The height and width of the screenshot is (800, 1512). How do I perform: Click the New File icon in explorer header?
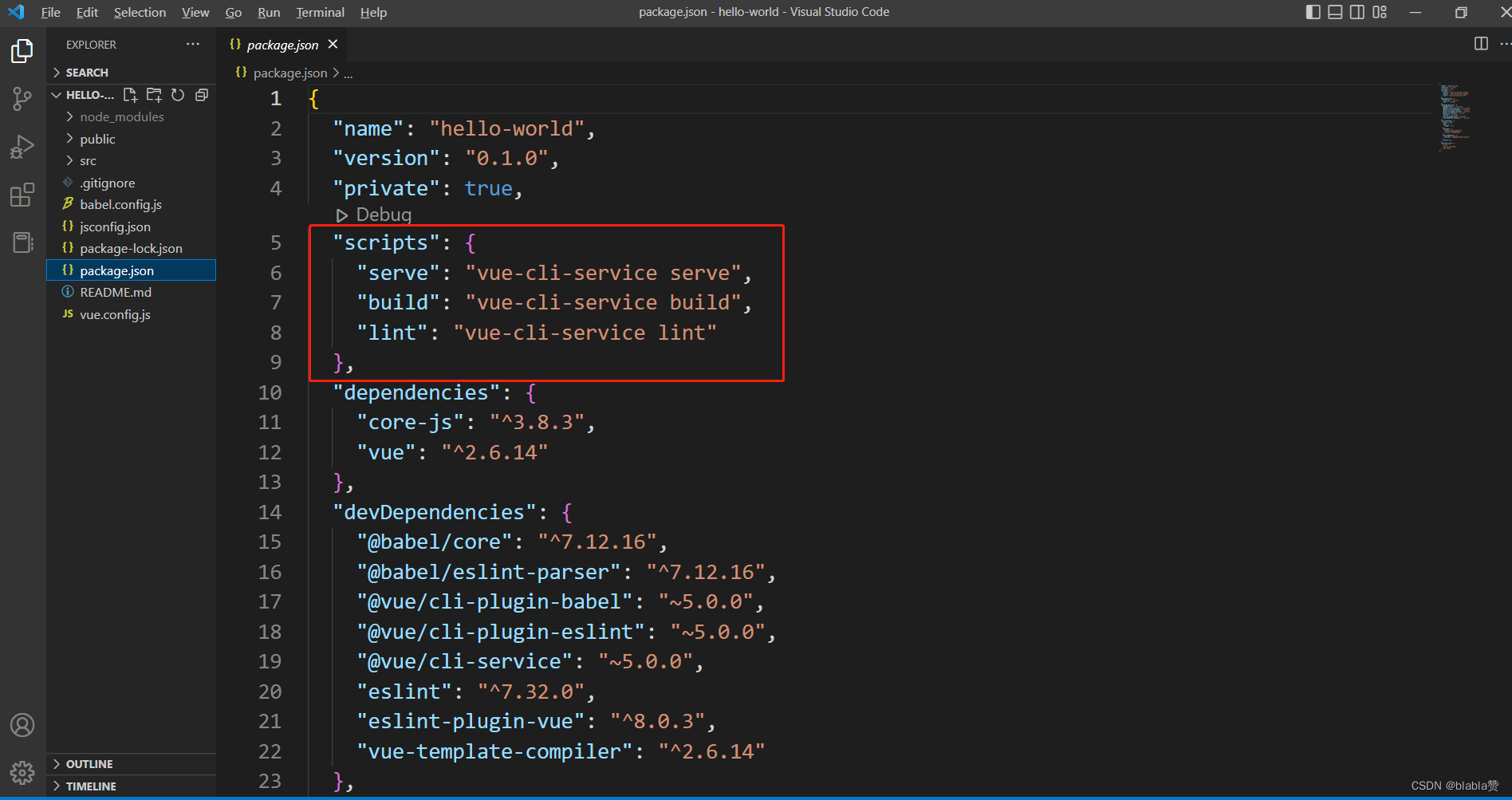130,95
